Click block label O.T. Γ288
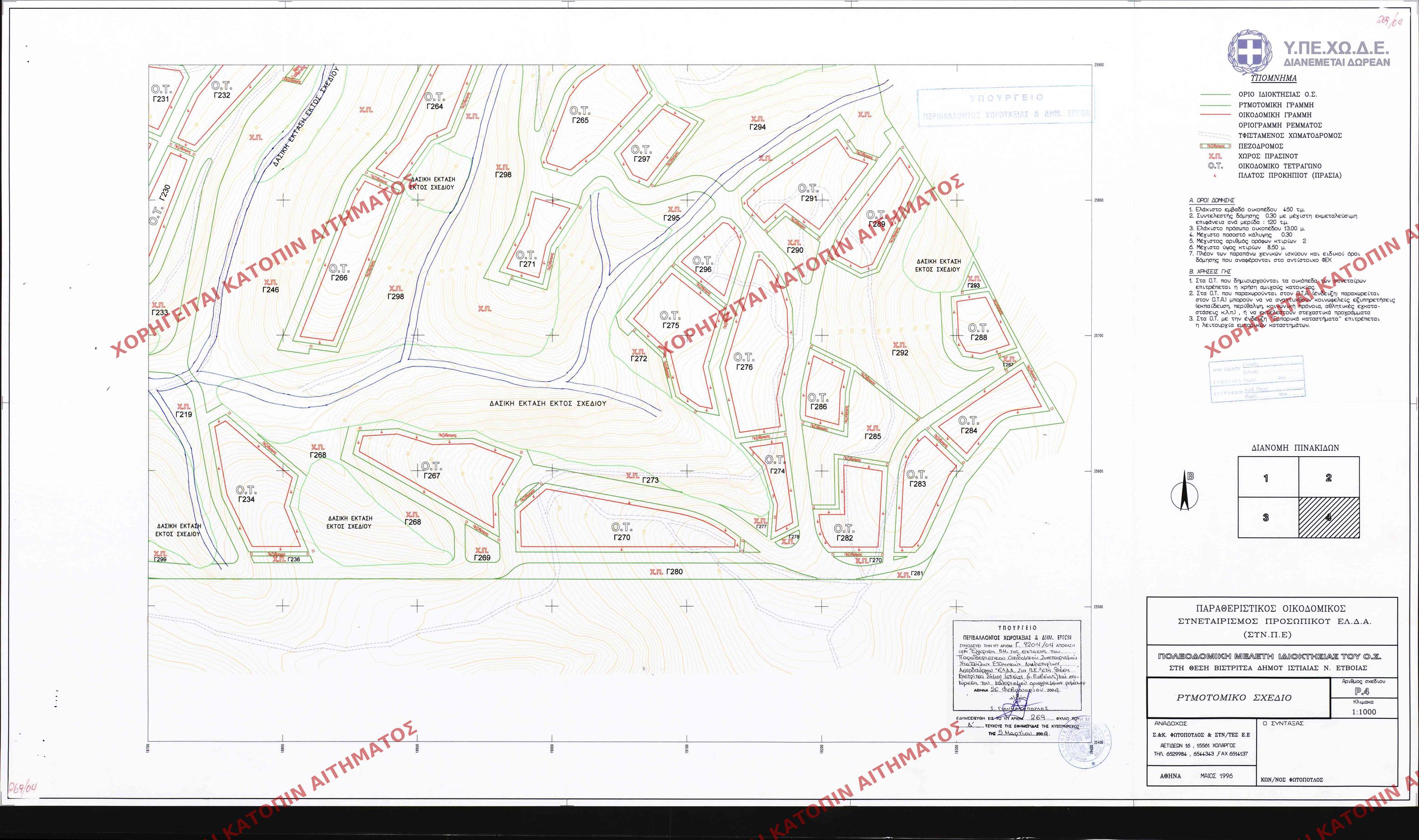 (978, 333)
